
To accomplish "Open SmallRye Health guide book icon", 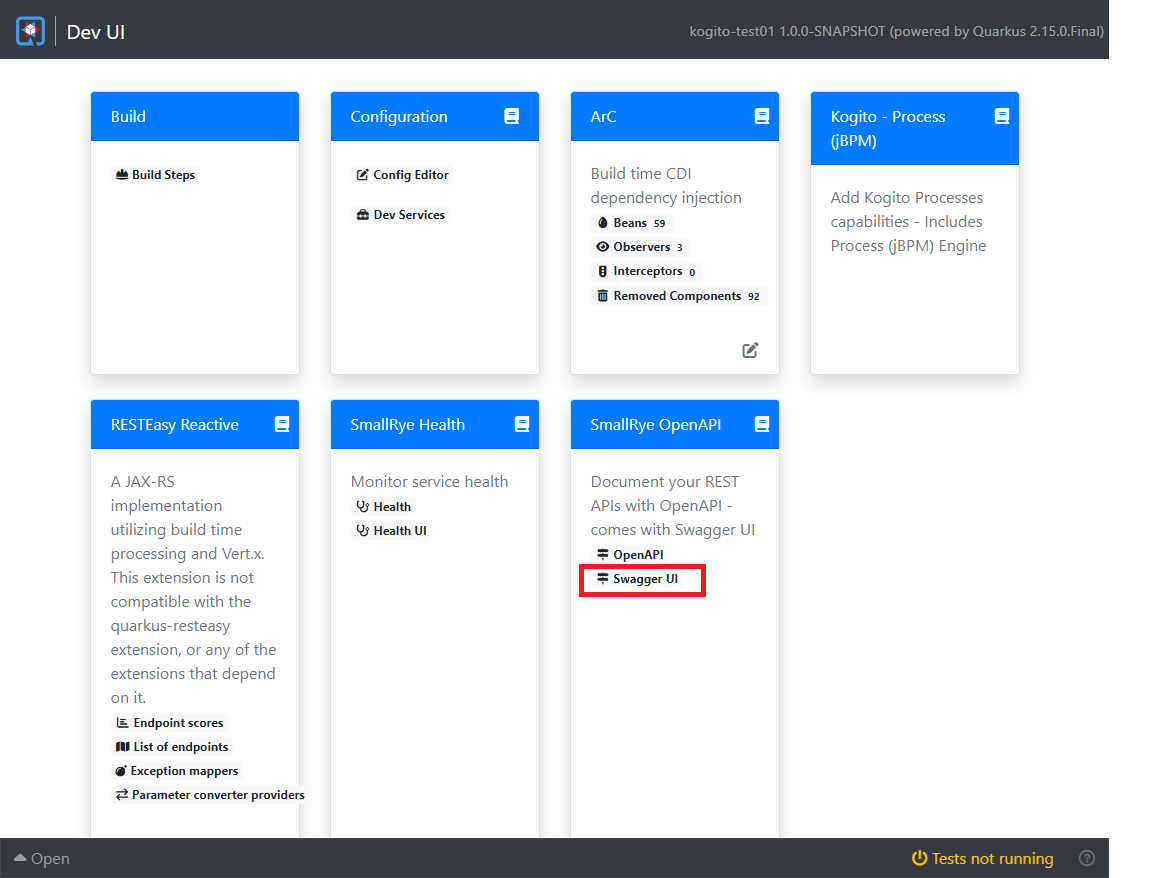I will tap(522, 424).
